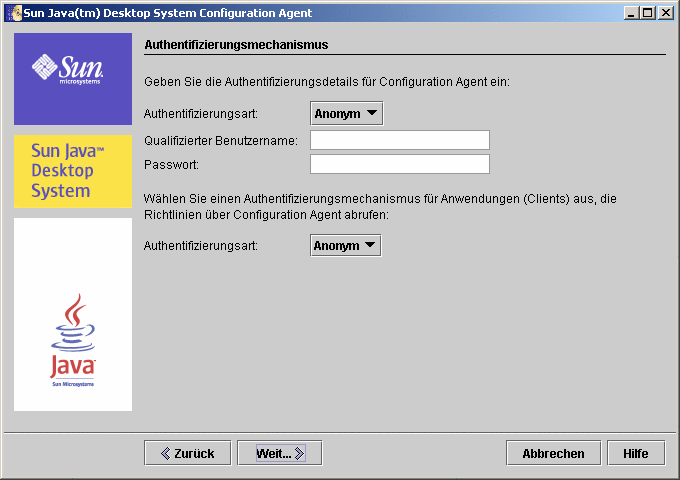
Task: Cancel the wizard with Abbrechen
Action: [x=553, y=453]
